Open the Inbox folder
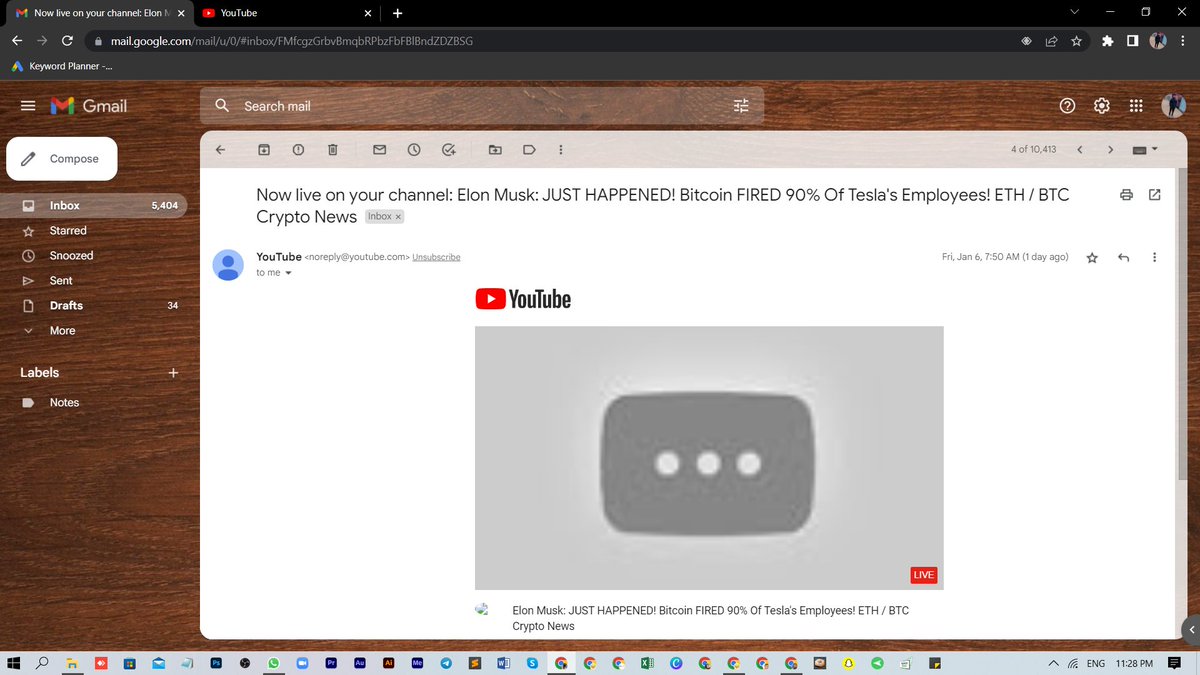 click(93, 205)
